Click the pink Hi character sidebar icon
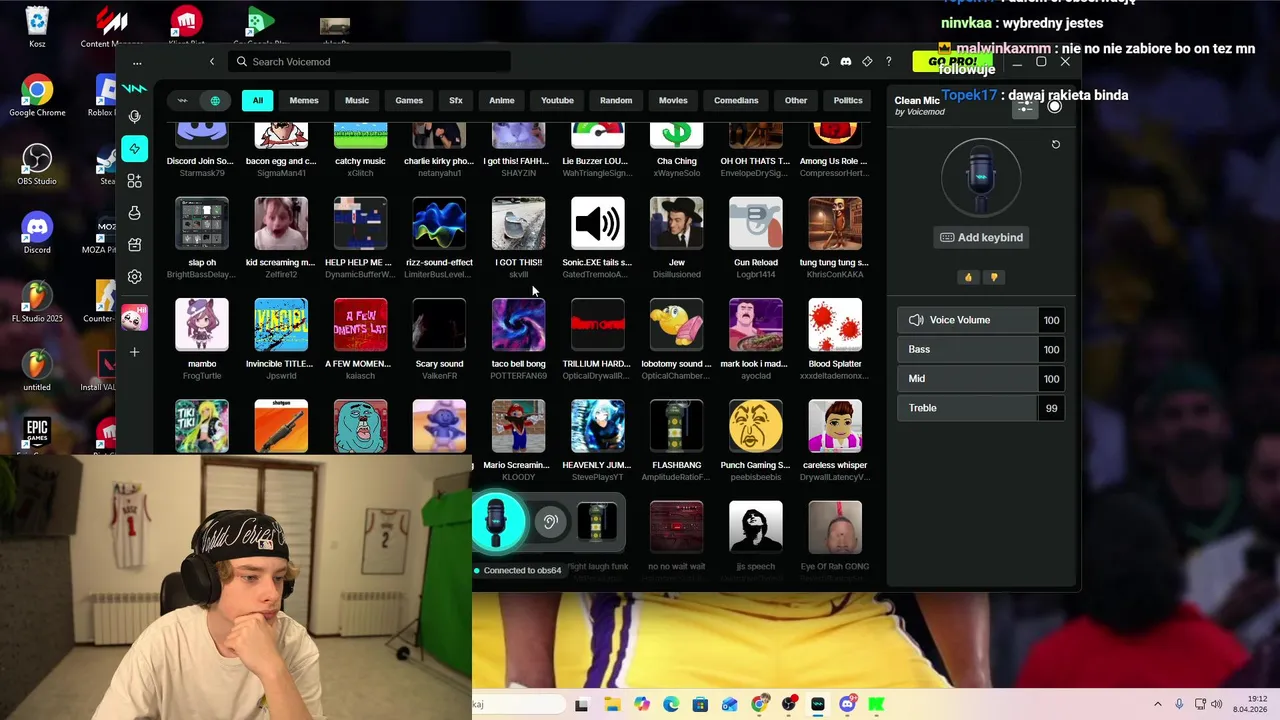The height and width of the screenshot is (720, 1280). (x=134, y=318)
